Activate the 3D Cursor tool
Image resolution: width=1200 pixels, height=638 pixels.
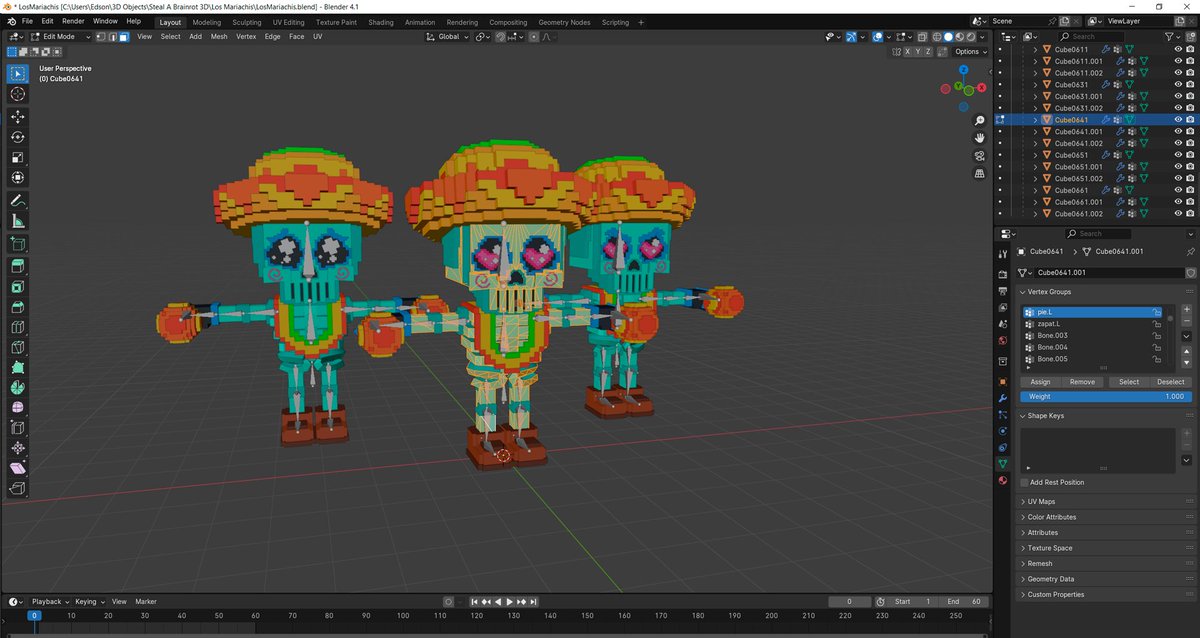(18, 93)
